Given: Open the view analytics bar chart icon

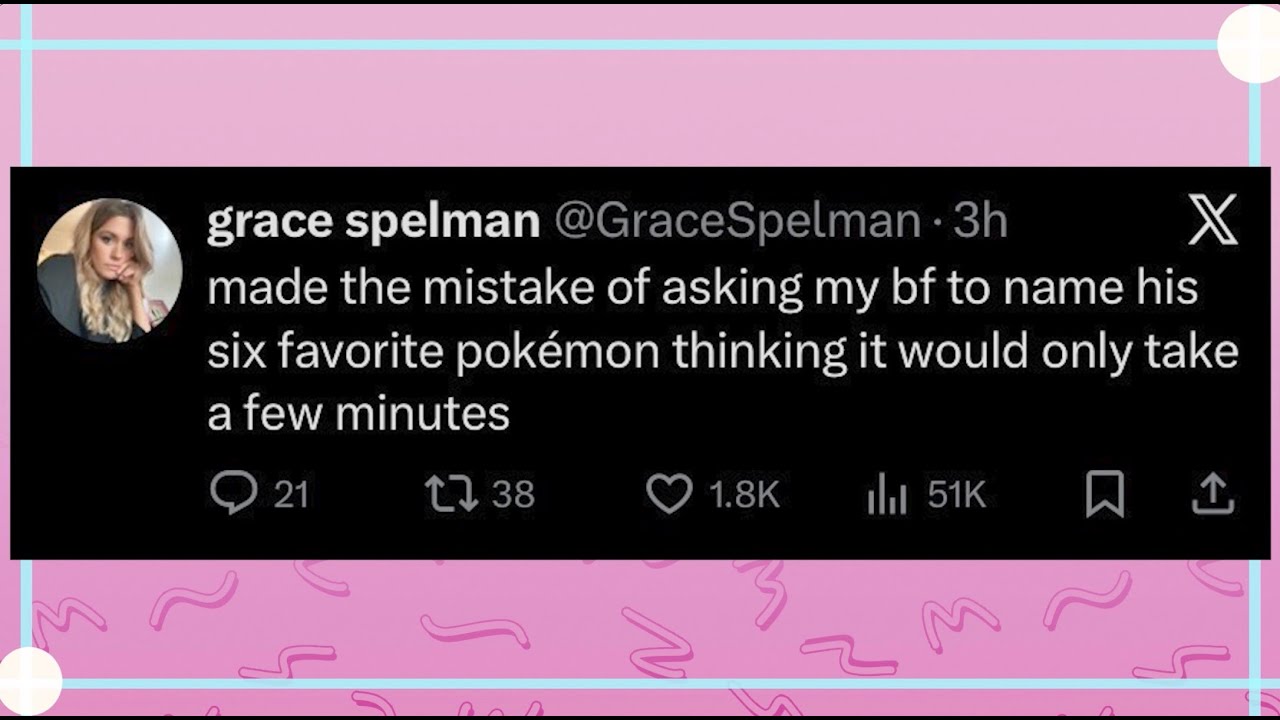Looking at the screenshot, I should pos(886,494).
